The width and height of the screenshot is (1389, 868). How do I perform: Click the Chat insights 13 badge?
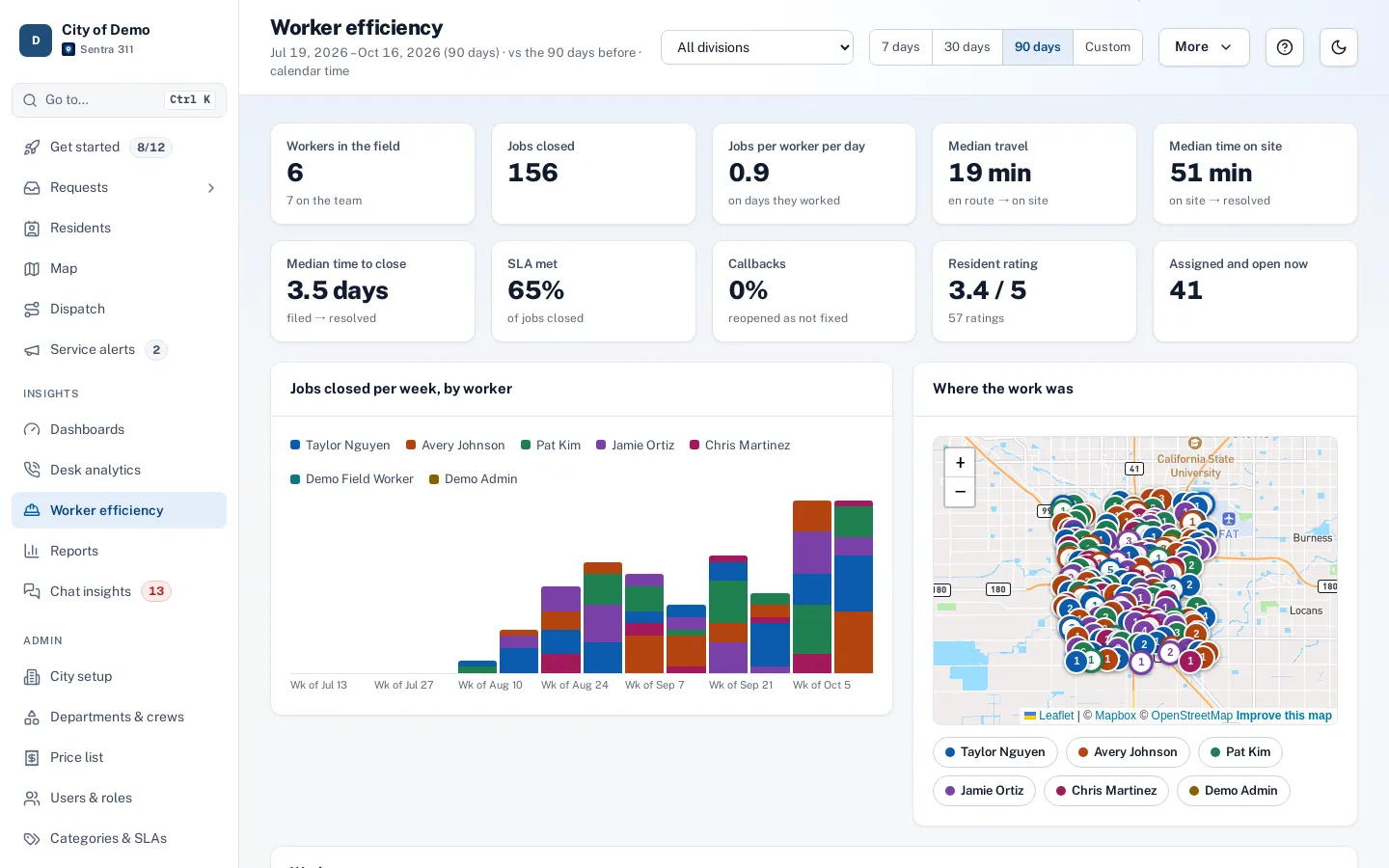tap(156, 591)
